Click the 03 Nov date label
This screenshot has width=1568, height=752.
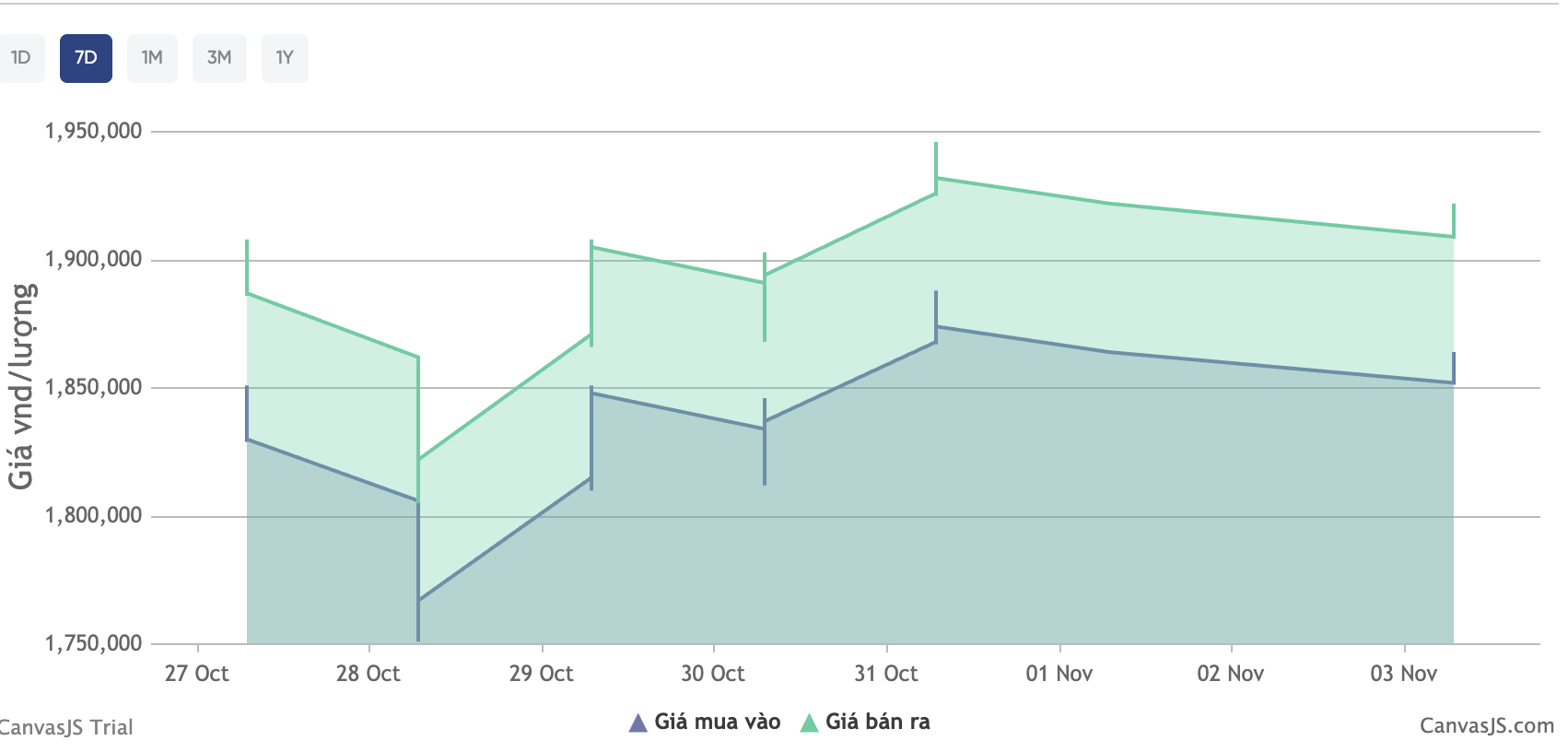pyautogui.click(x=1403, y=674)
